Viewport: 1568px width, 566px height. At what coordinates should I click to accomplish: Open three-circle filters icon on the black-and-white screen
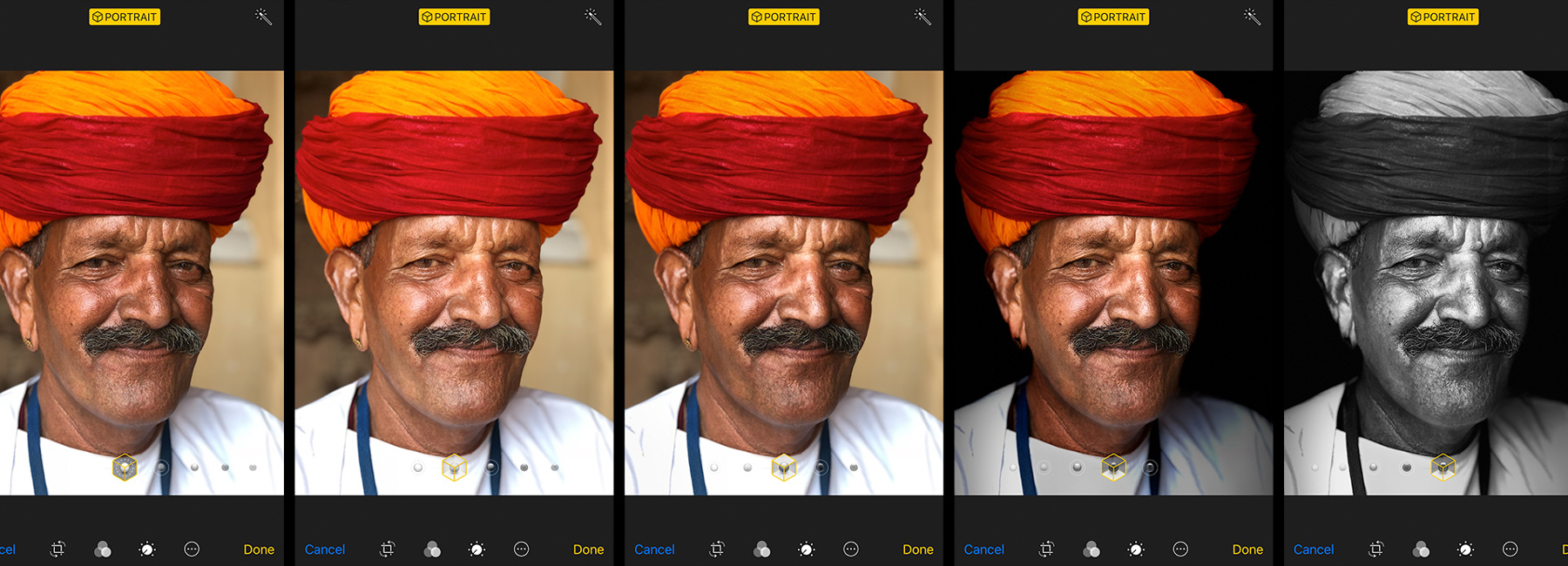pos(1421,549)
